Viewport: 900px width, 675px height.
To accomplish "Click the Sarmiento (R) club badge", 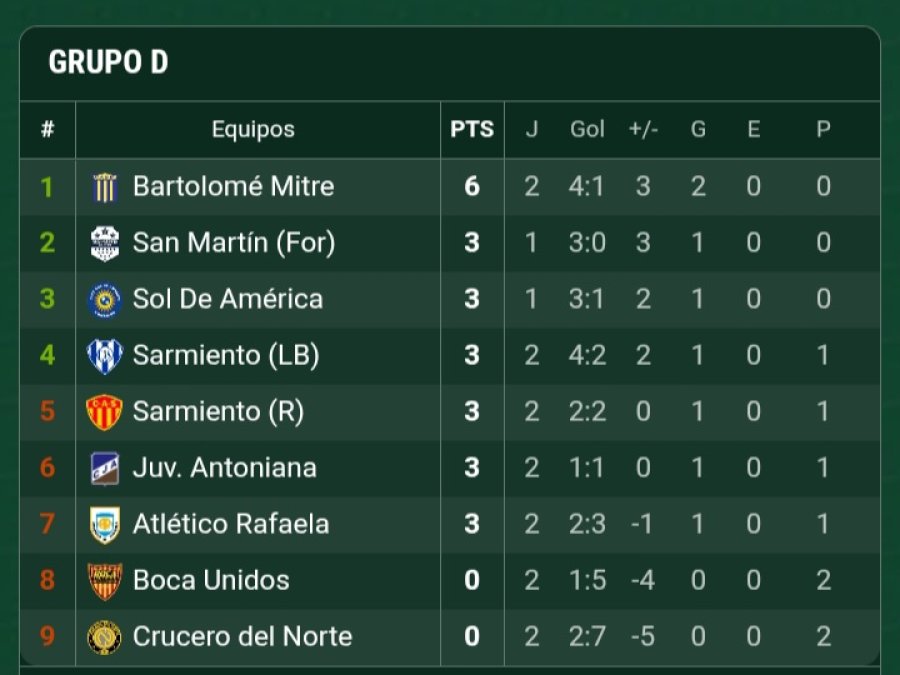I will pos(105,411).
